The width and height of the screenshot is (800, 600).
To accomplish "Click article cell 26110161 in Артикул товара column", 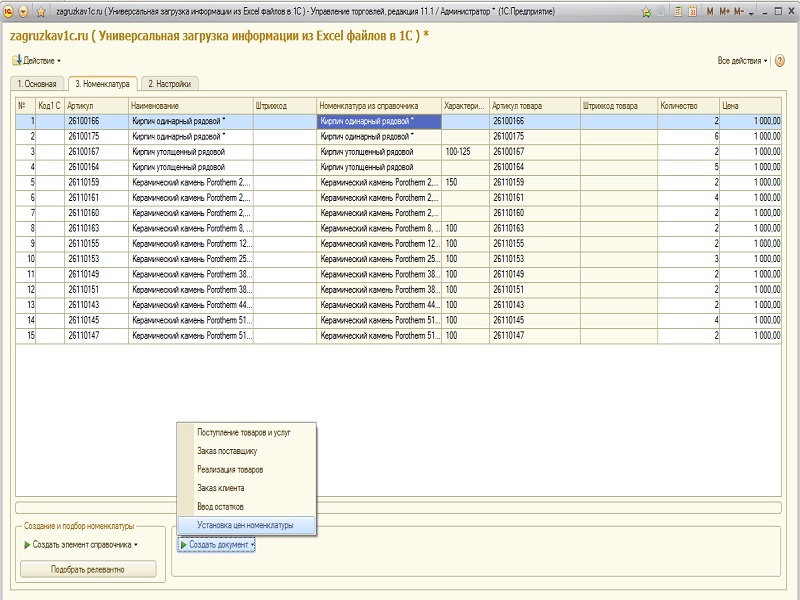I will [535, 198].
